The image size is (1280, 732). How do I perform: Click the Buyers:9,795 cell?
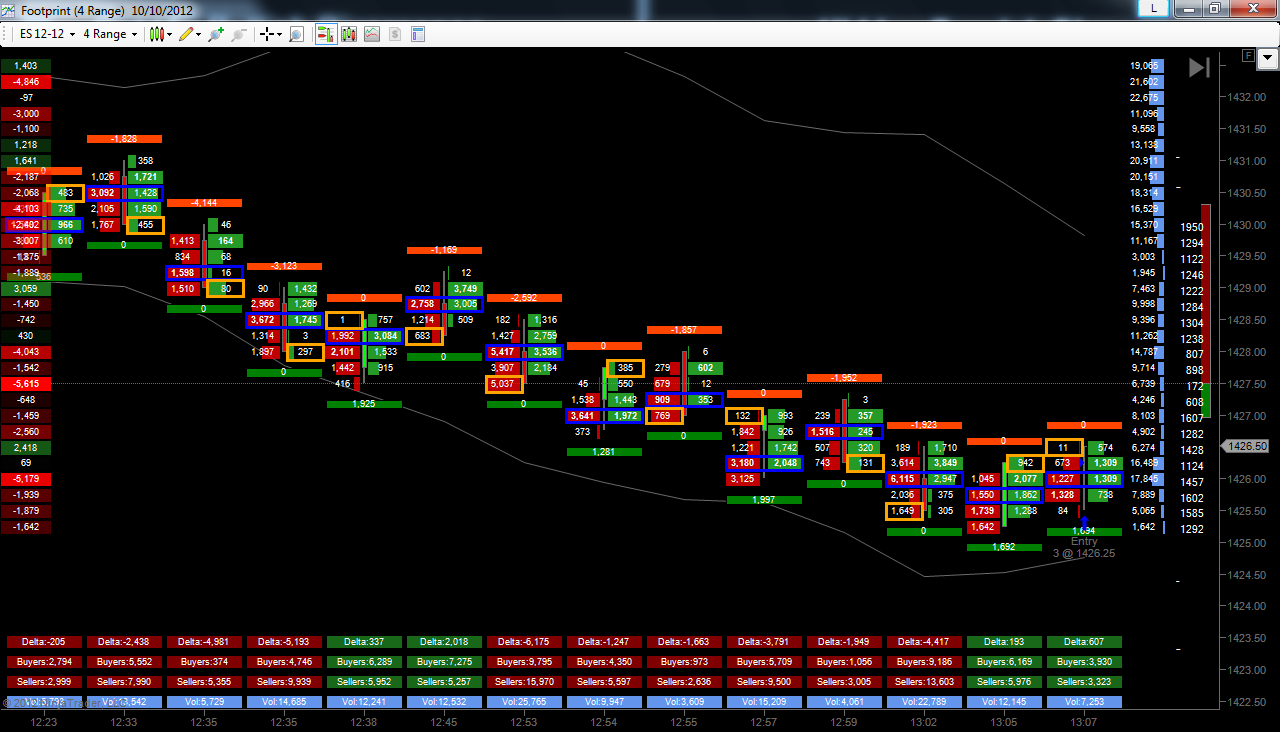click(x=524, y=662)
